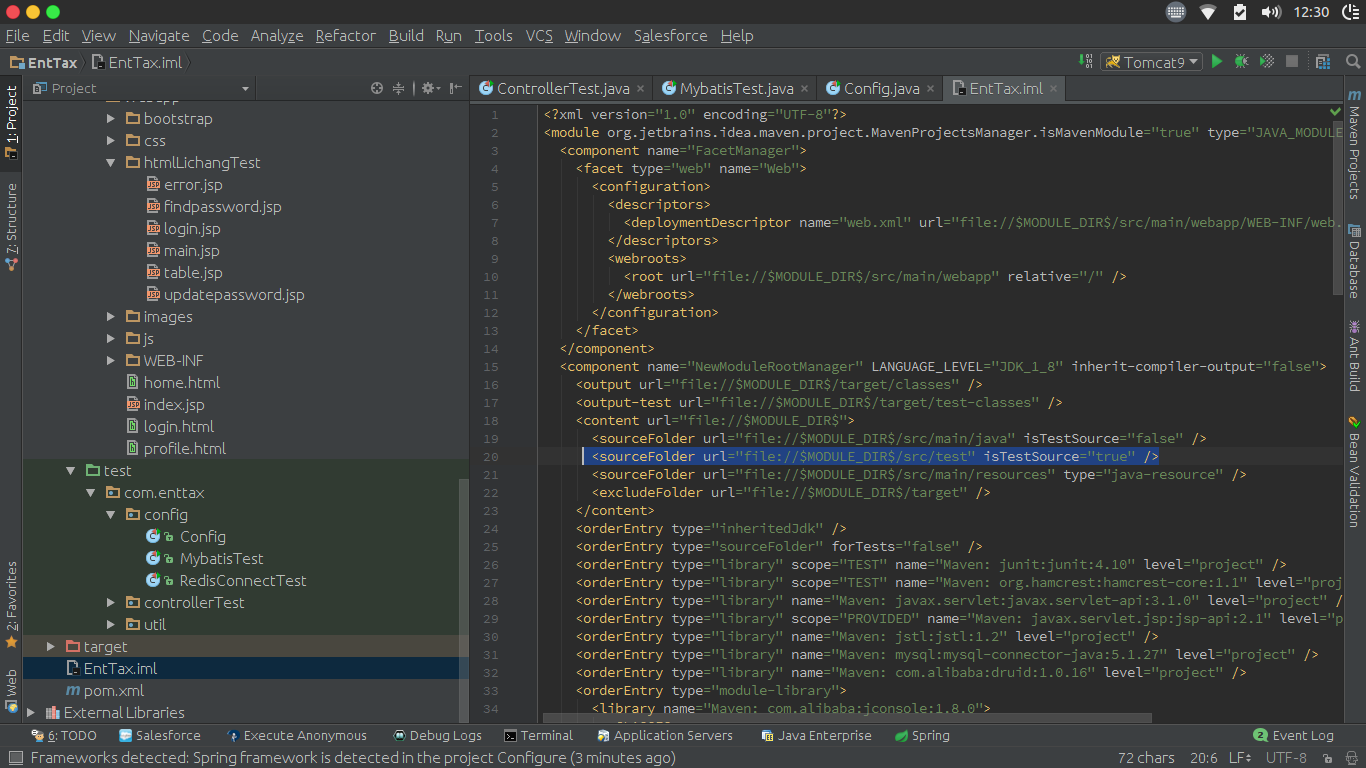Expand the controllerTest package
The height and width of the screenshot is (768, 1366).
(112, 602)
